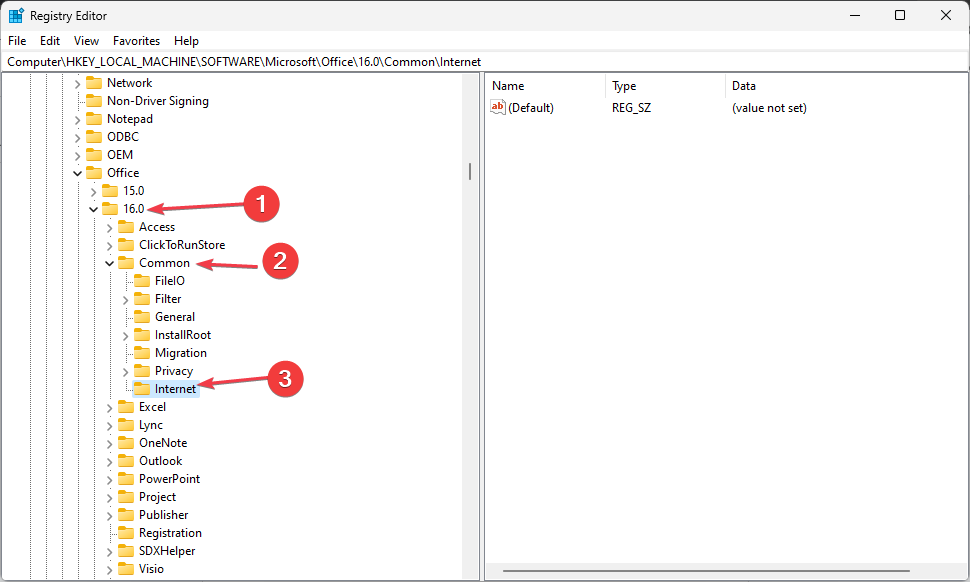
Task: Expand the Excel key
Action: [109, 408]
